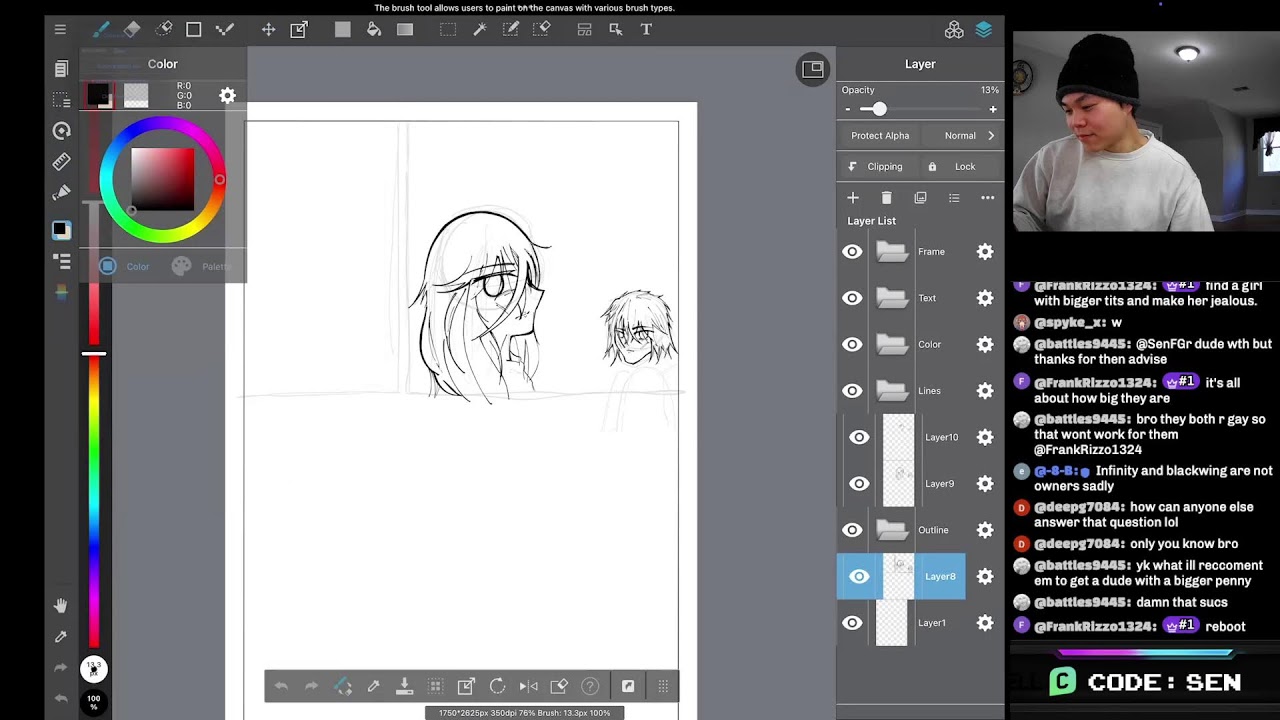Open the ruler tool in sidebar

62,161
